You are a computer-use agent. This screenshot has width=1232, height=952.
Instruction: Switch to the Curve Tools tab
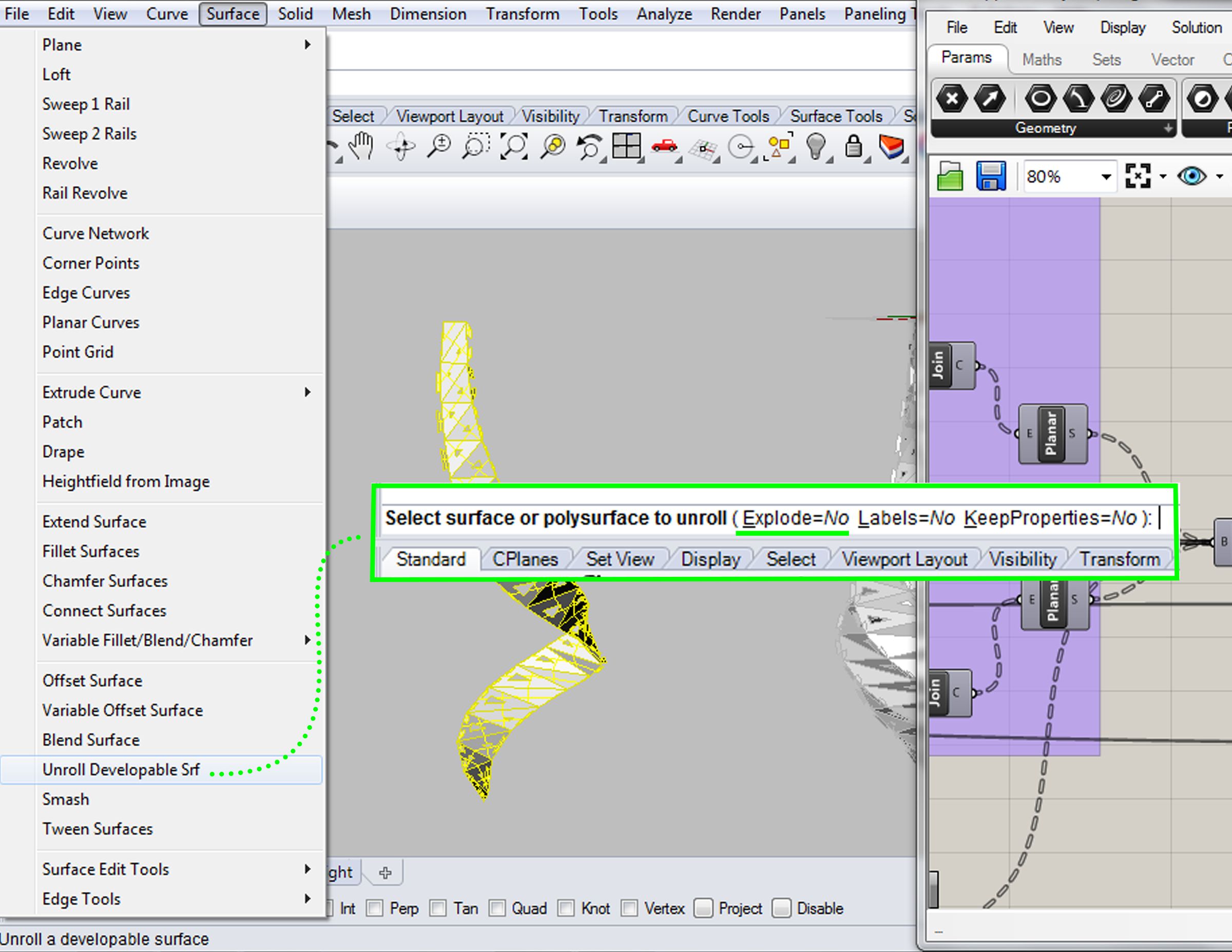coord(728,116)
